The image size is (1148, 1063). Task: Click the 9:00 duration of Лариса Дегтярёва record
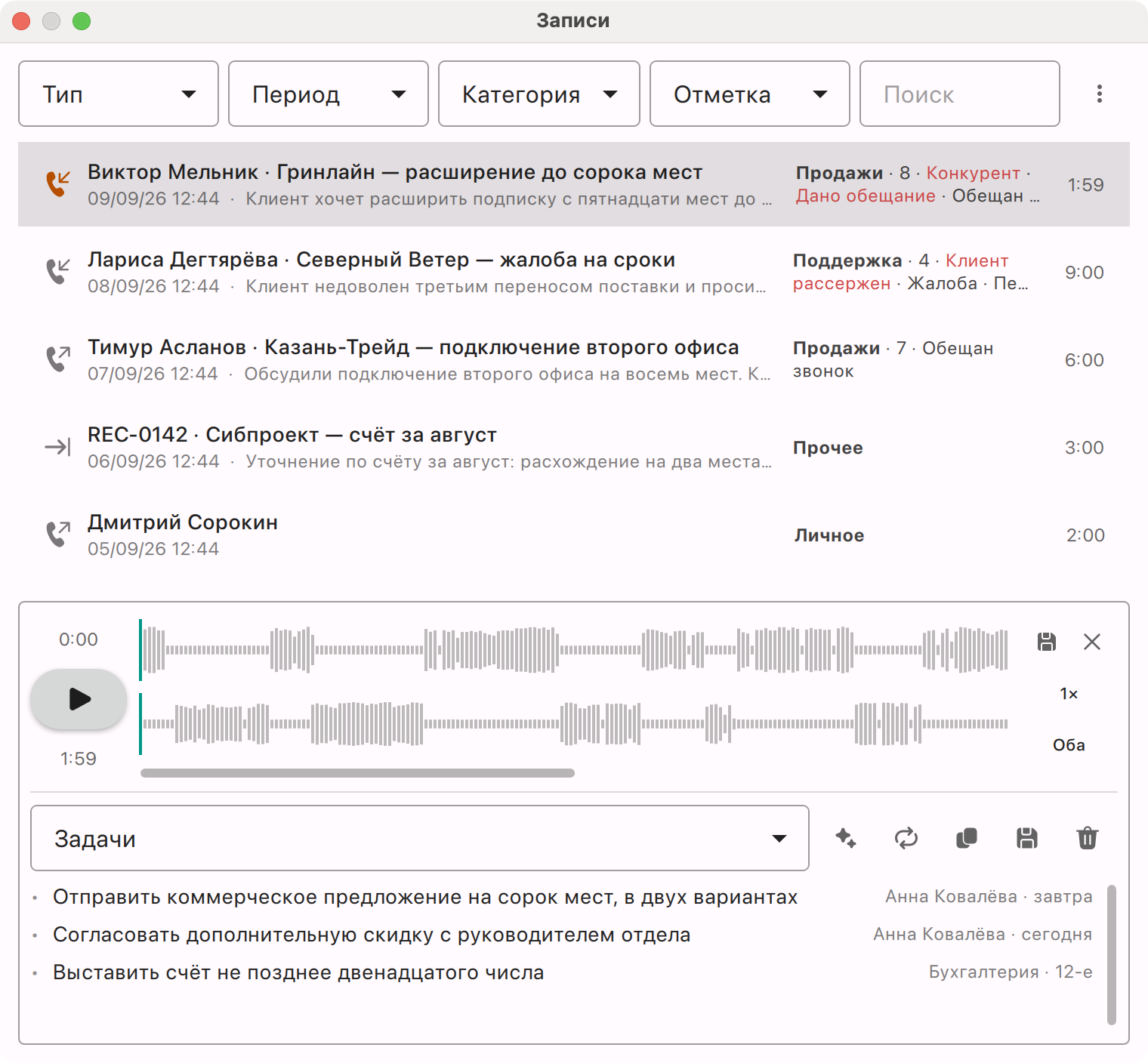1085,273
